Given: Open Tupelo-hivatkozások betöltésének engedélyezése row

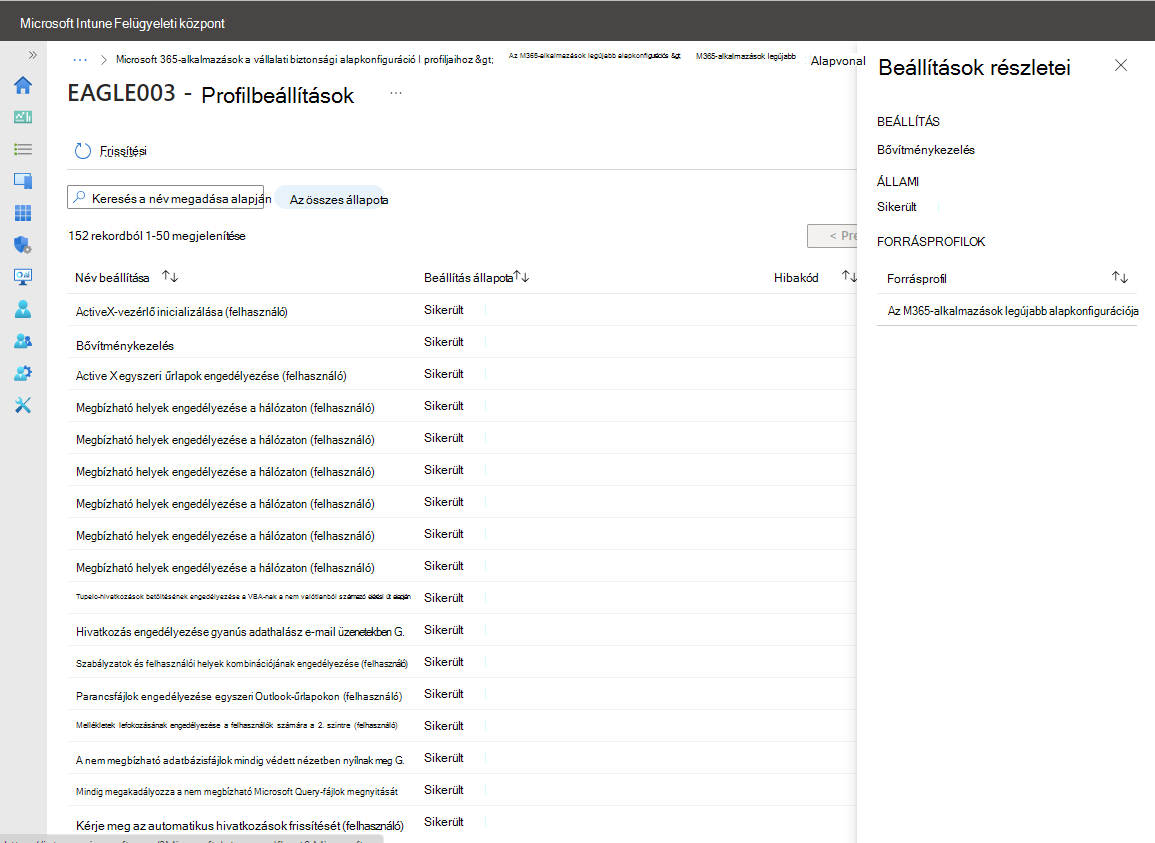Looking at the screenshot, I should point(243,597).
